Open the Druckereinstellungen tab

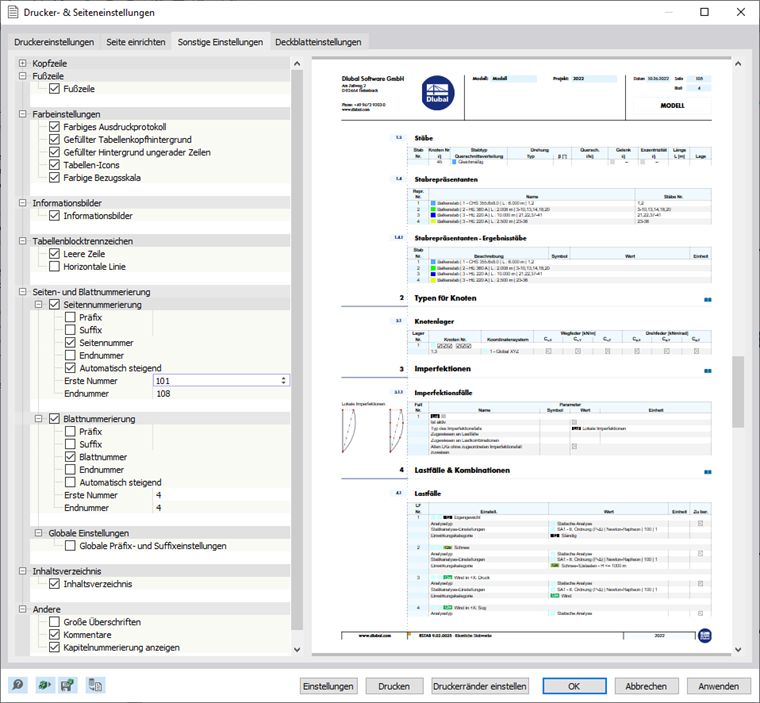point(54,42)
